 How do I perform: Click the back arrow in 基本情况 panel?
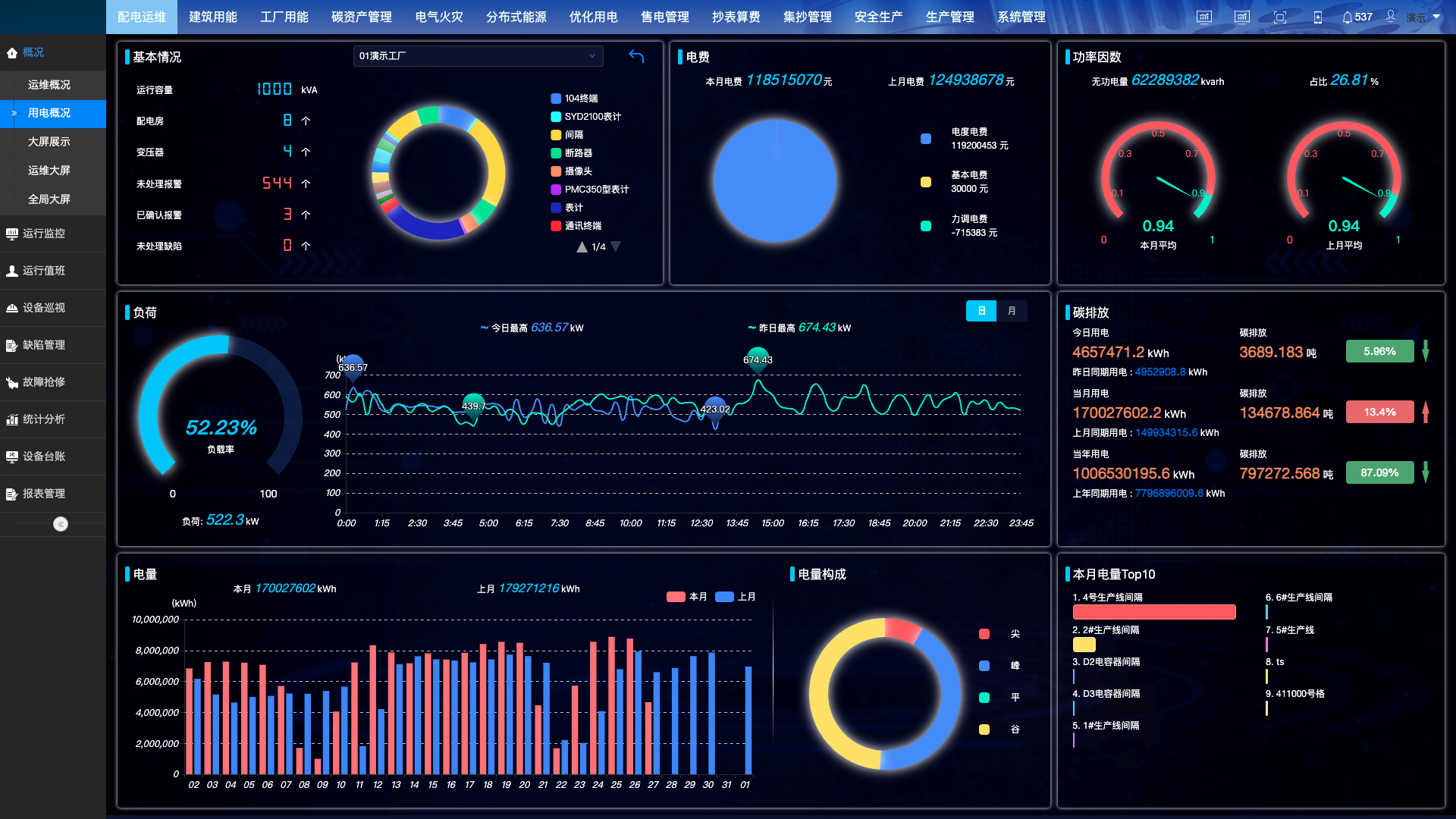point(636,56)
